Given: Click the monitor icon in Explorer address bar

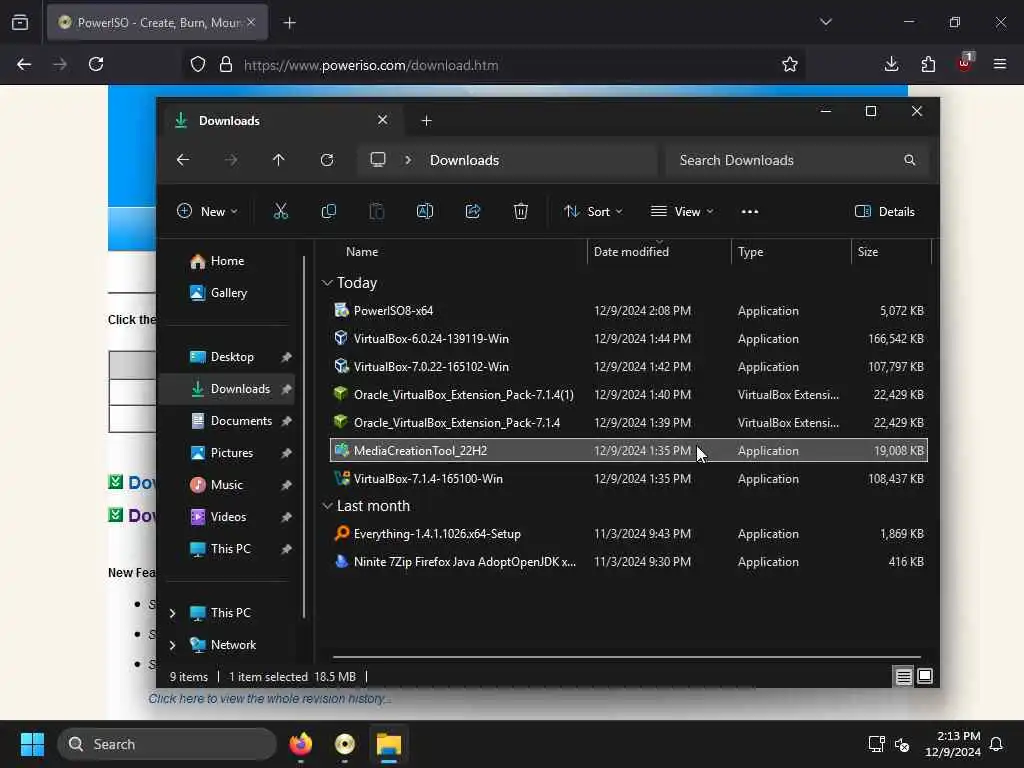Looking at the screenshot, I should point(377,160).
